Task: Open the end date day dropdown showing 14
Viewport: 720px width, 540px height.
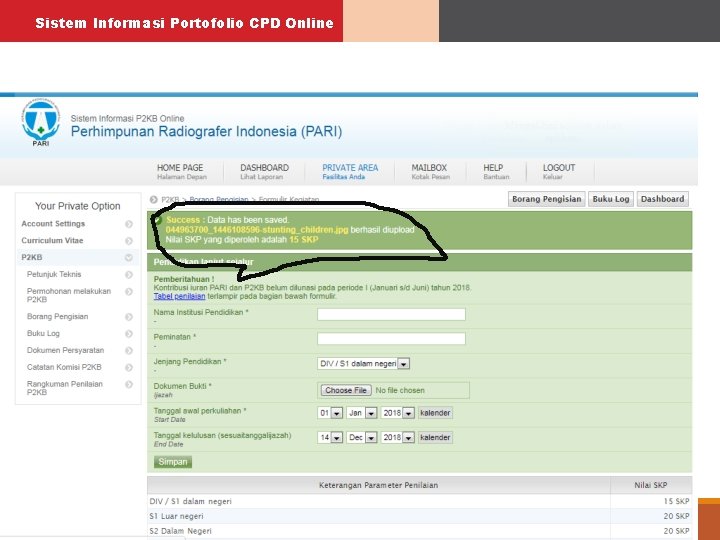Action: point(330,438)
